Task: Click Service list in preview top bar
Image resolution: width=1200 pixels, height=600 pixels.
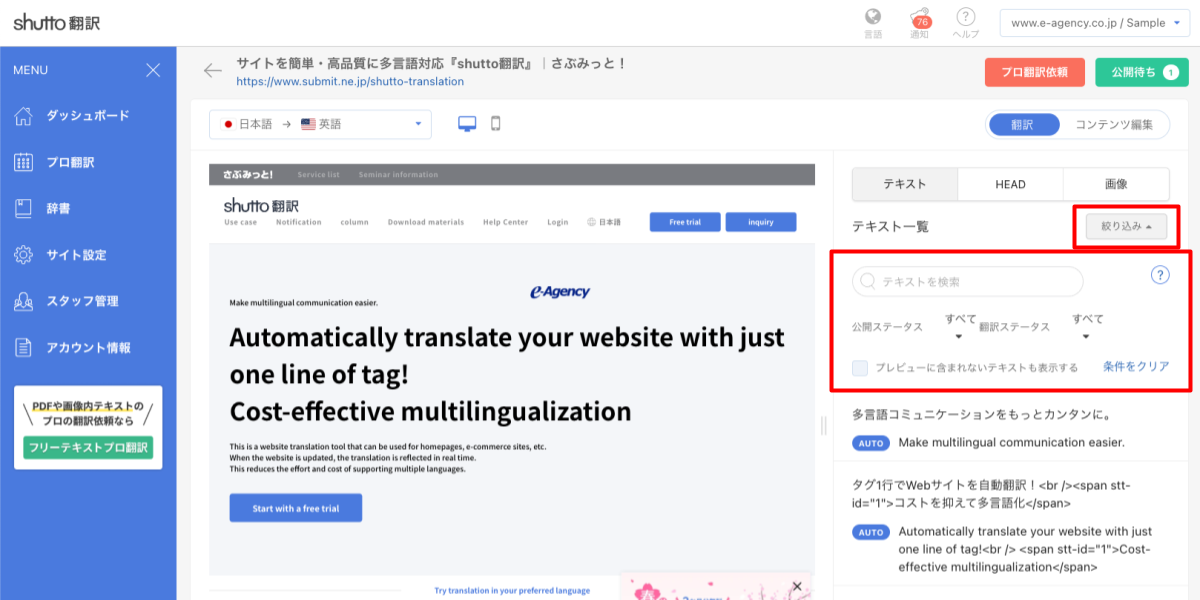Action: coord(318,175)
